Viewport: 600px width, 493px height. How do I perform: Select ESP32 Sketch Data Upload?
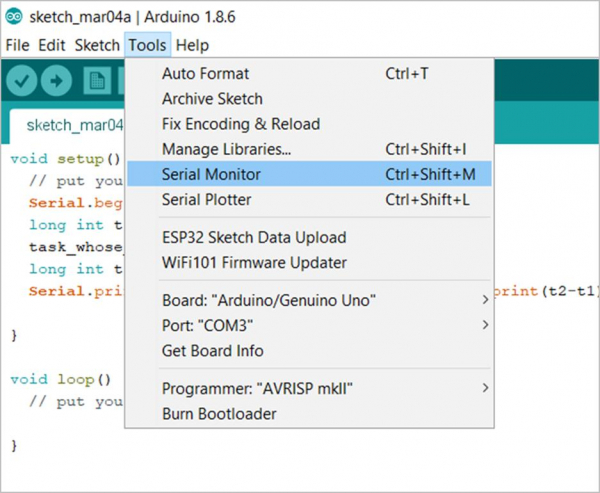tap(253, 238)
